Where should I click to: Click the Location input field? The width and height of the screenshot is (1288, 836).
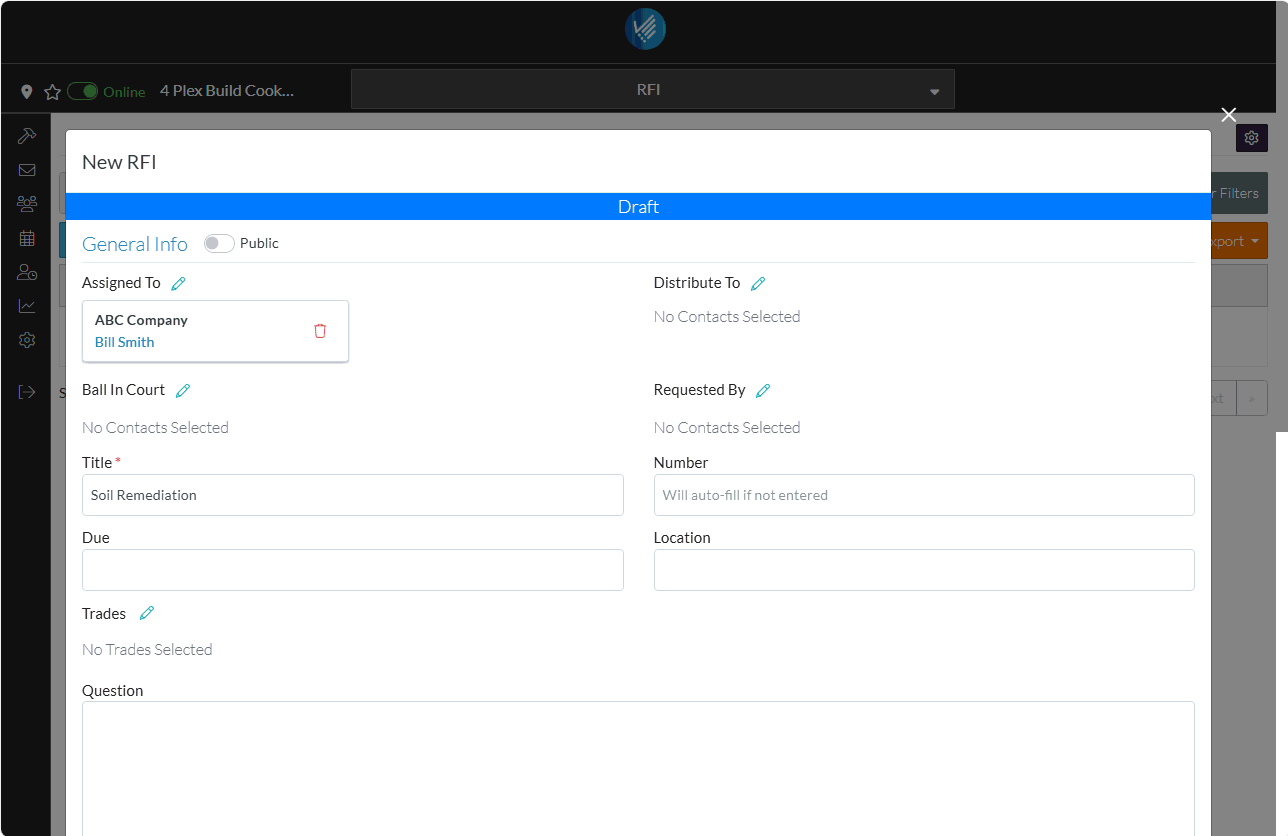924,570
